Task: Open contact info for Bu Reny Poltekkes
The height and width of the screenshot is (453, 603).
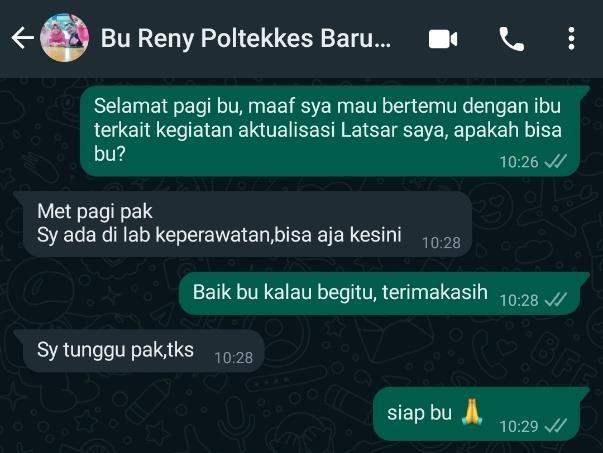Action: [x=246, y=38]
